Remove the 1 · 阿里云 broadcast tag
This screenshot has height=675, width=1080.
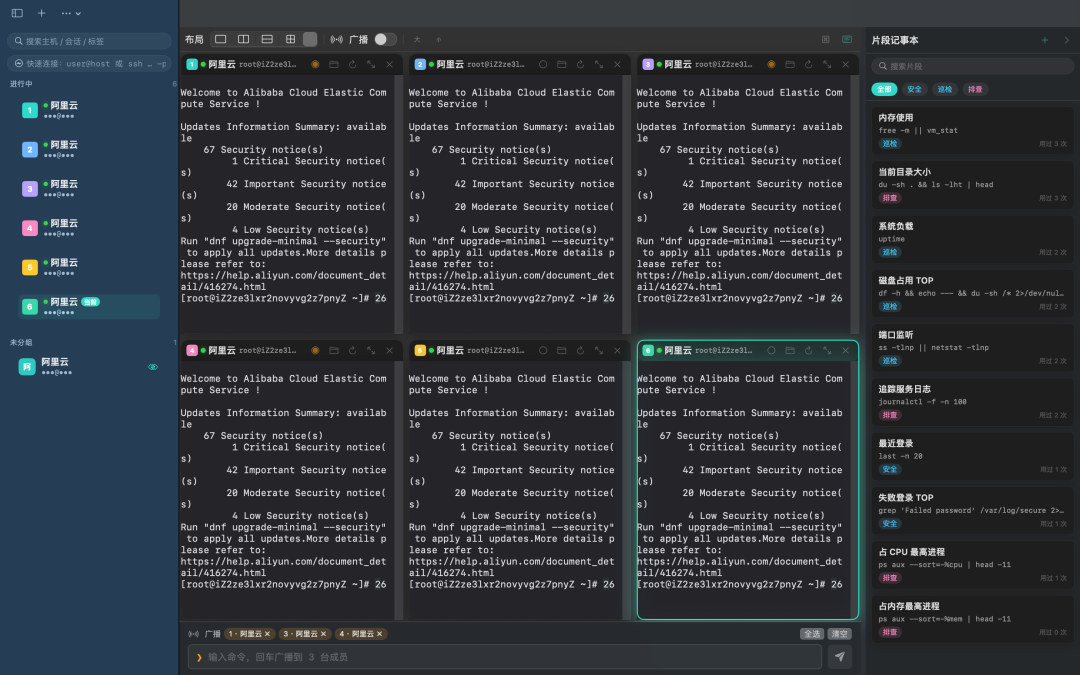267,634
